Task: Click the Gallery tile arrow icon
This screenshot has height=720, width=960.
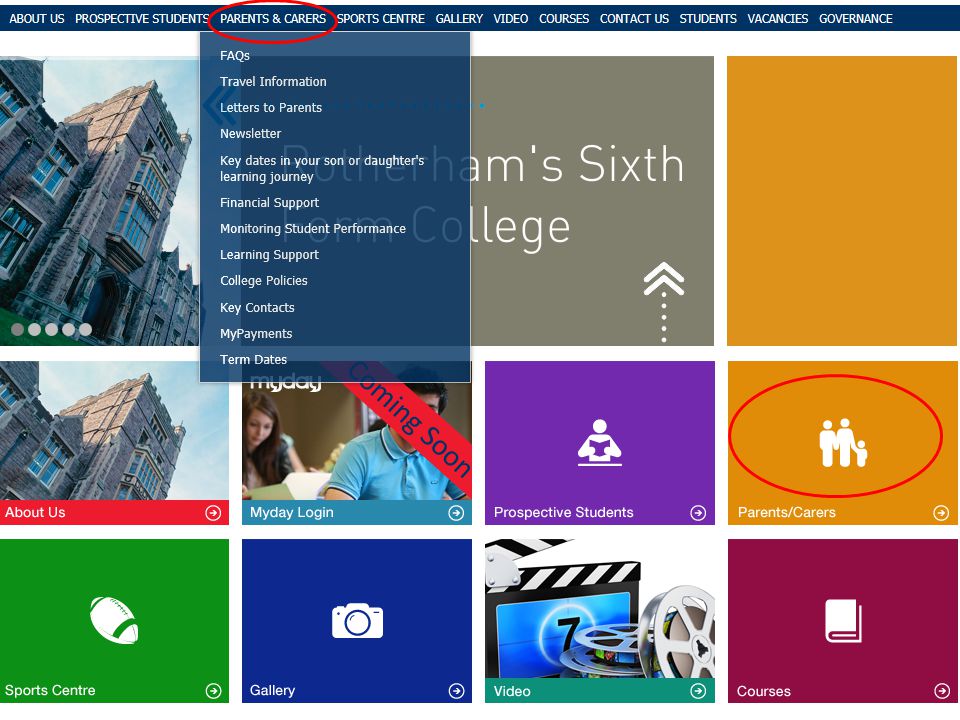Action: coord(456,691)
